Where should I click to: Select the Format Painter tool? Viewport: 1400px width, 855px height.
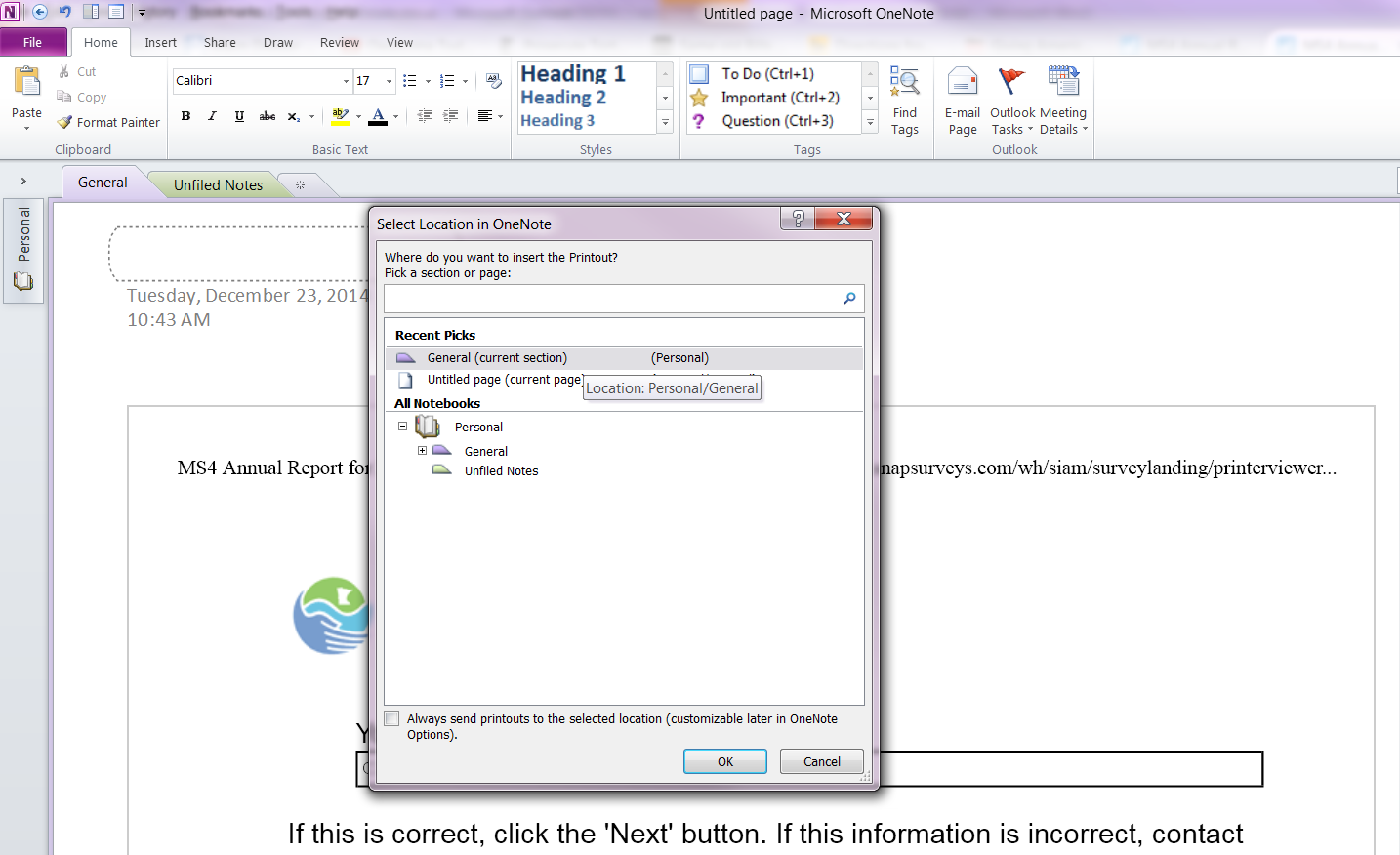click(x=108, y=123)
